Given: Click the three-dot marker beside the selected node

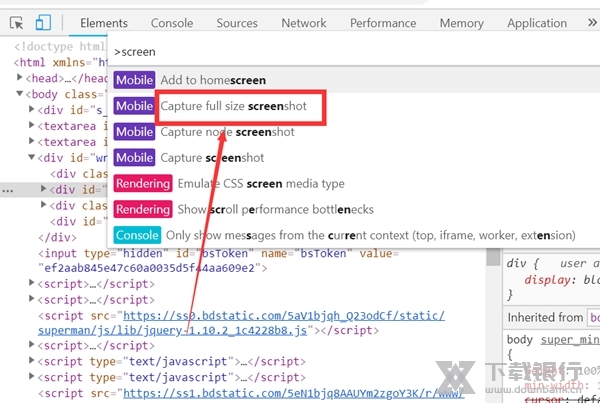Looking at the screenshot, I should point(7,189).
